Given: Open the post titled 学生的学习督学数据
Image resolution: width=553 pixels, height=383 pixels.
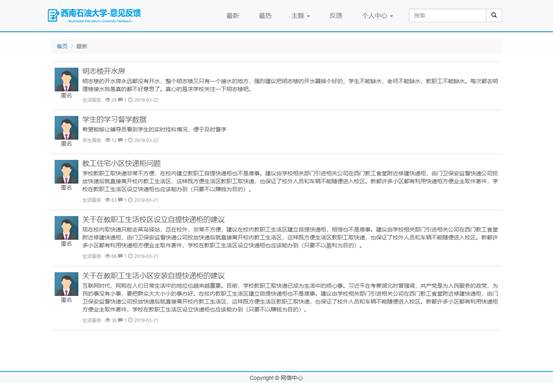Looking at the screenshot, I should 114,119.
